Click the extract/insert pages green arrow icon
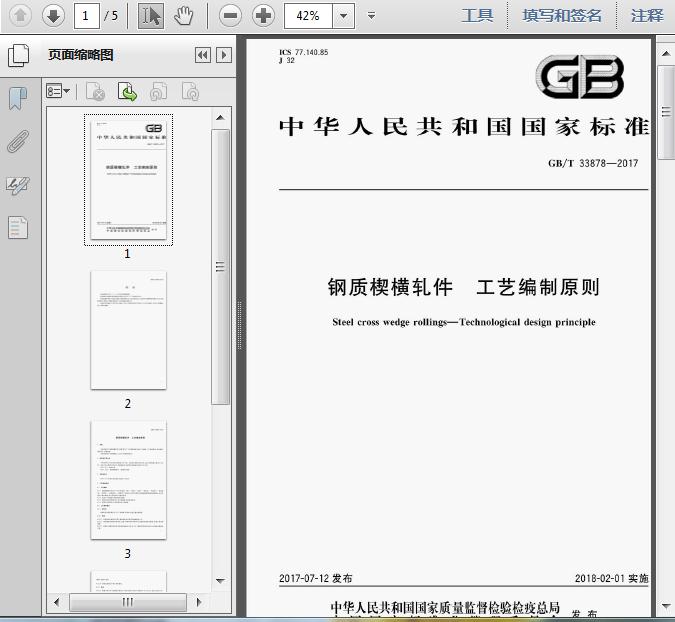The height and width of the screenshot is (622, 675). pyautogui.click(x=127, y=91)
